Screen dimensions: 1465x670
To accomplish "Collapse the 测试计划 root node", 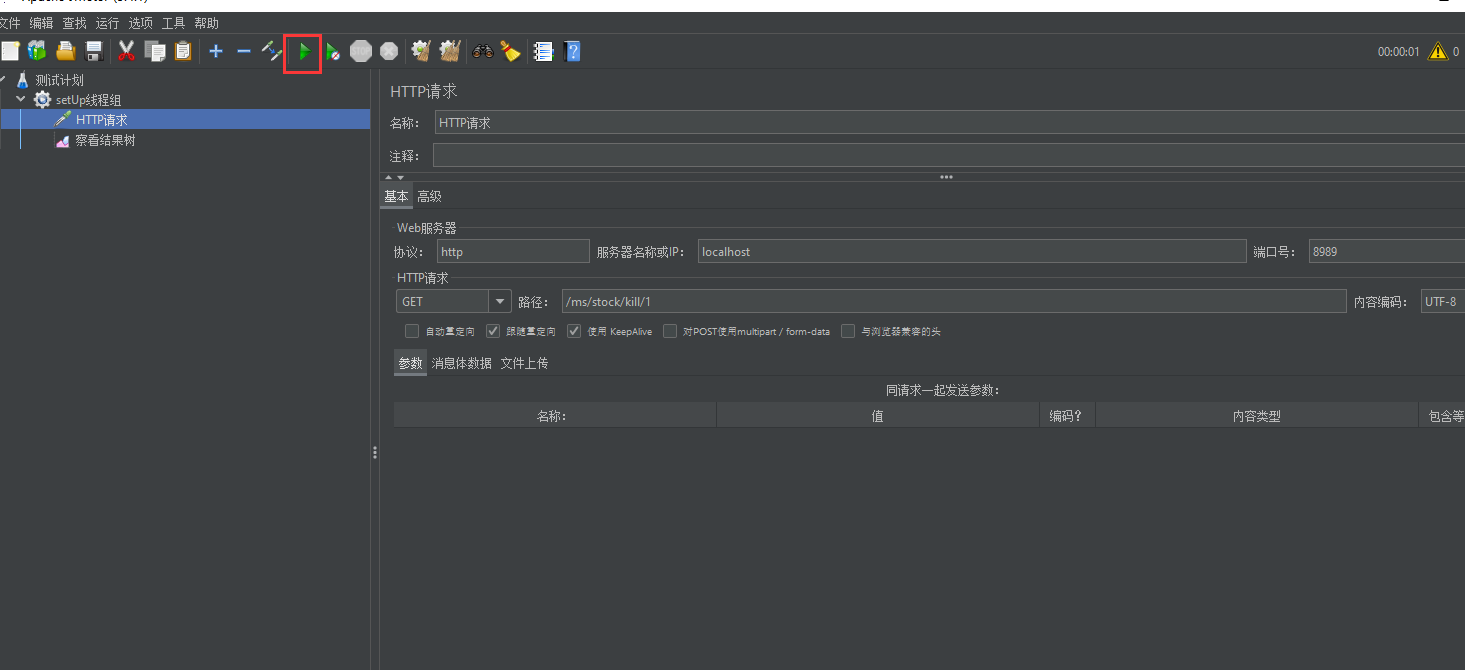I will (x=3, y=80).
